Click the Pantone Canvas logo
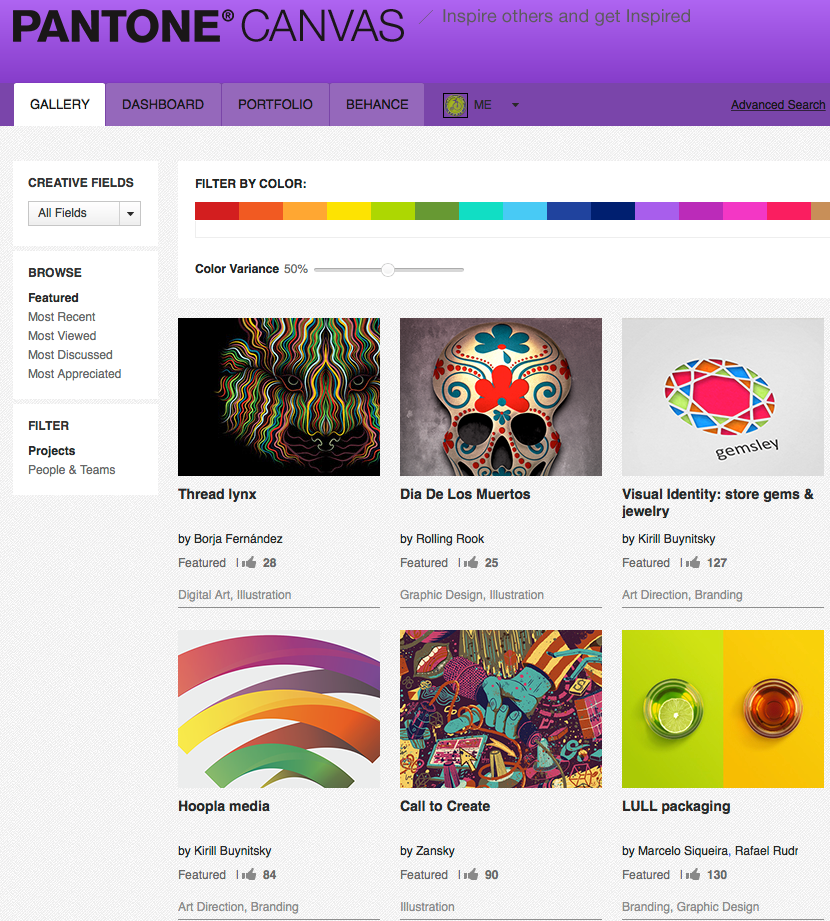830x921 pixels. tap(208, 26)
